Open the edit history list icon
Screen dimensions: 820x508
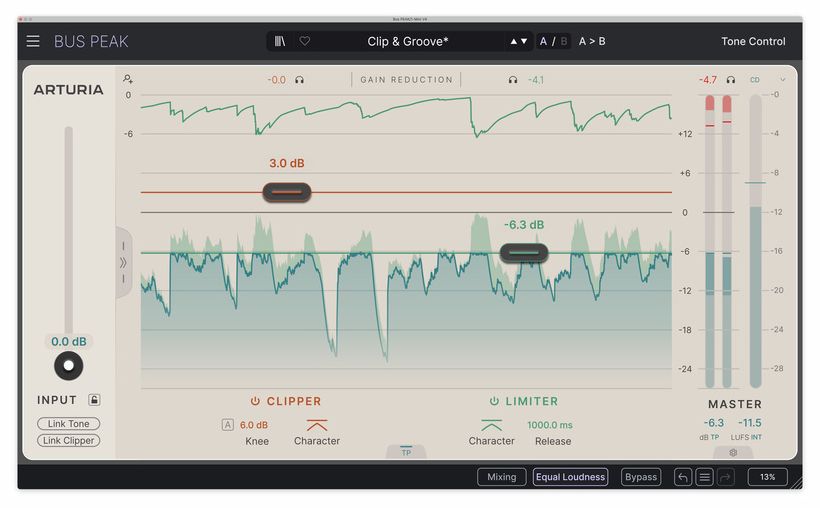tap(704, 477)
